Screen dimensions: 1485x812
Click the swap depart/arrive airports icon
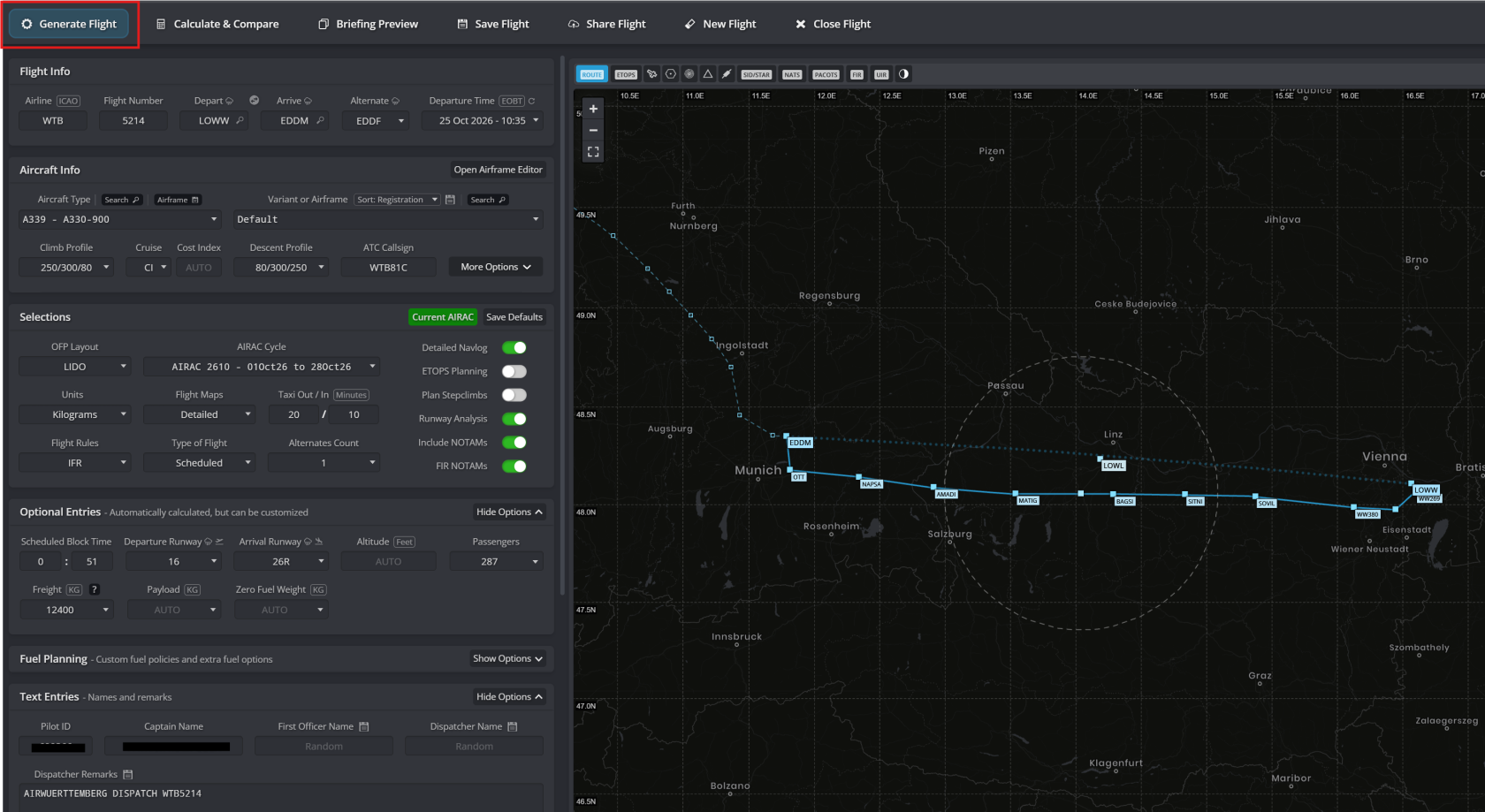click(255, 100)
